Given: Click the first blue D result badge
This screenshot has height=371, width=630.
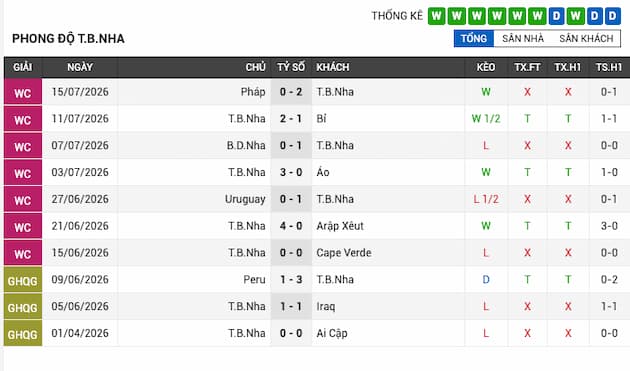Looking at the screenshot, I should pyautogui.click(x=556, y=16).
